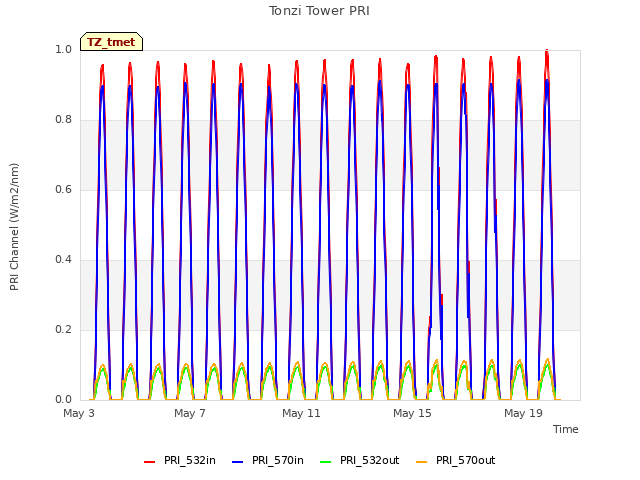This screenshot has height=480, width=640.
Task: Click the 0.4 y-axis tick label
Action: (63, 260)
